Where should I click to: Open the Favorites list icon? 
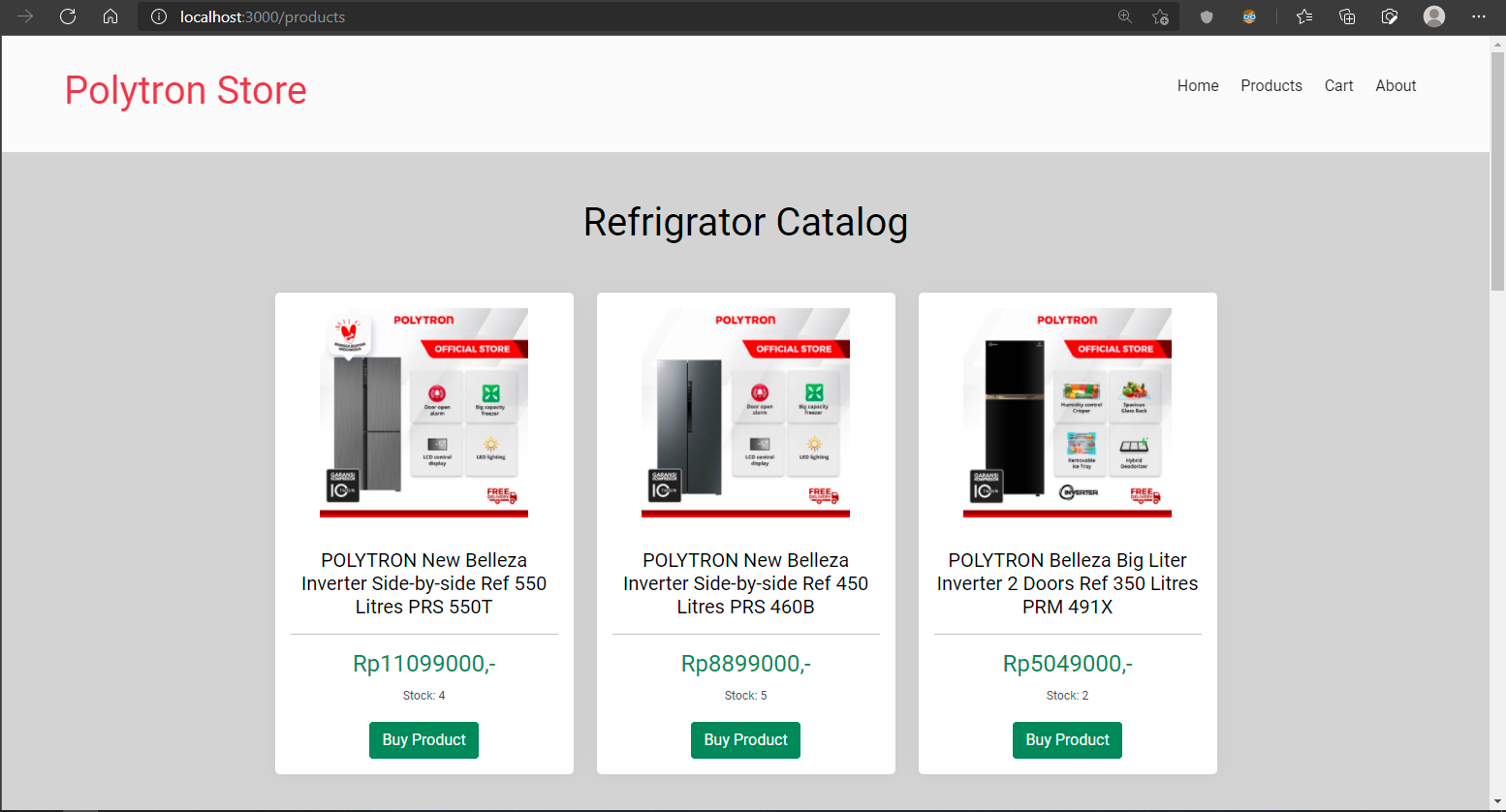[x=1304, y=16]
